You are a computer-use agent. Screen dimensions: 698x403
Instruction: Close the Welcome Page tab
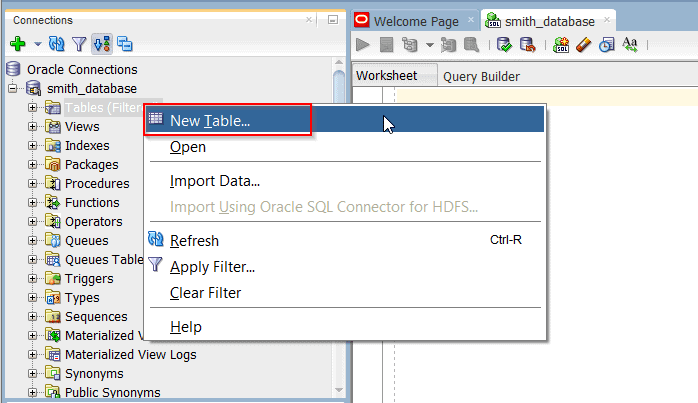tap(471, 20)
